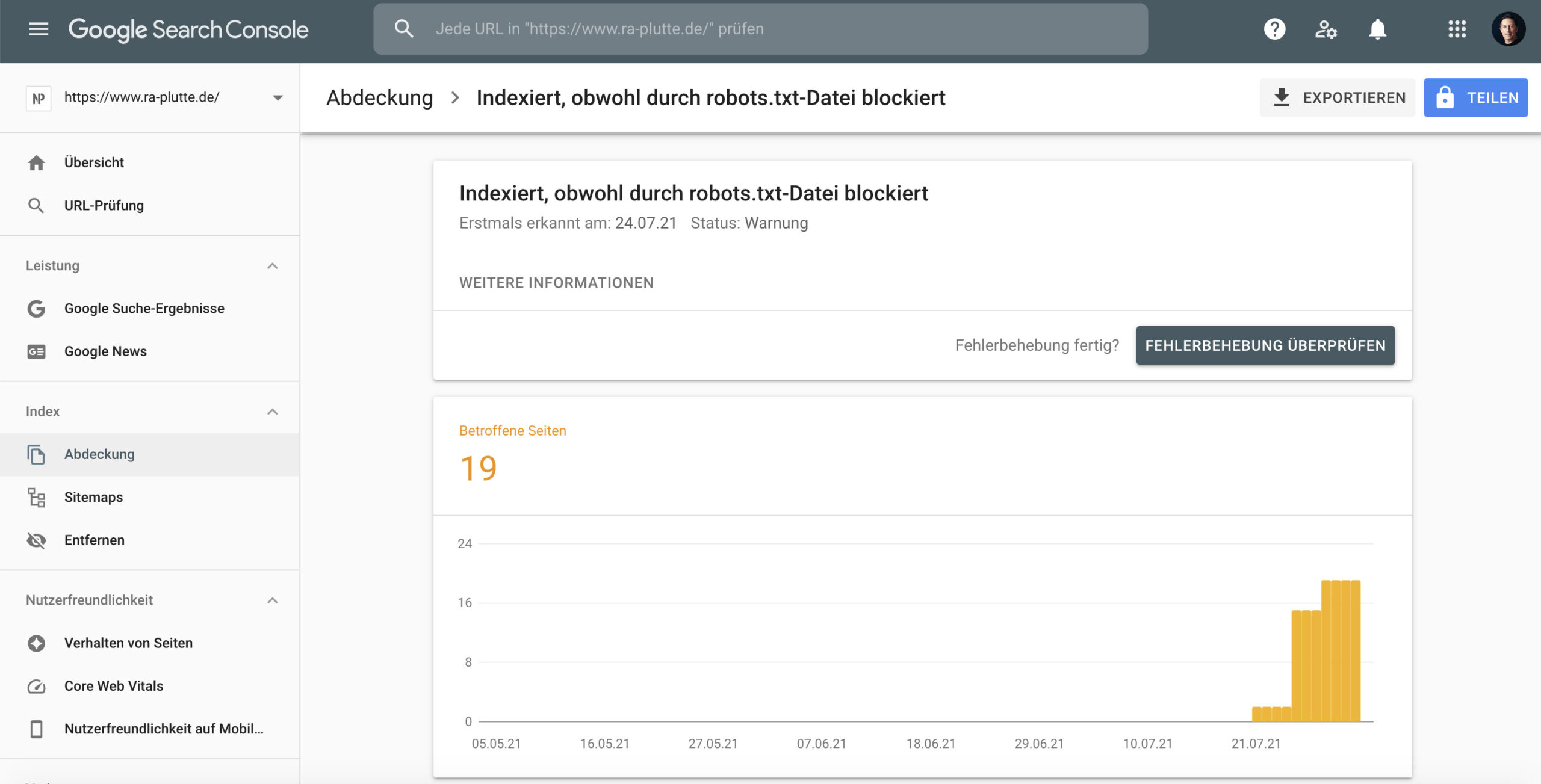
Task: Click Fehlerbehebung überprüfen button
Action: 1265,345
